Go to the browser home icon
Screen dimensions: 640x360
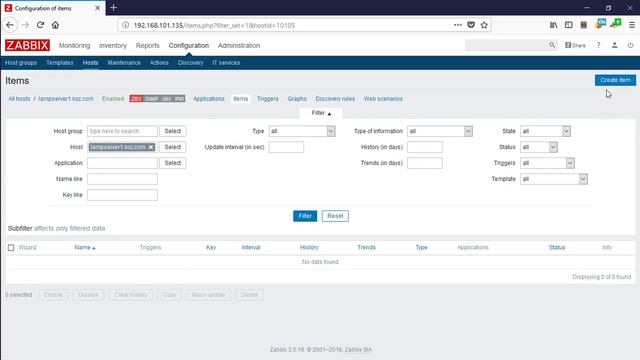tap(55, 25)
